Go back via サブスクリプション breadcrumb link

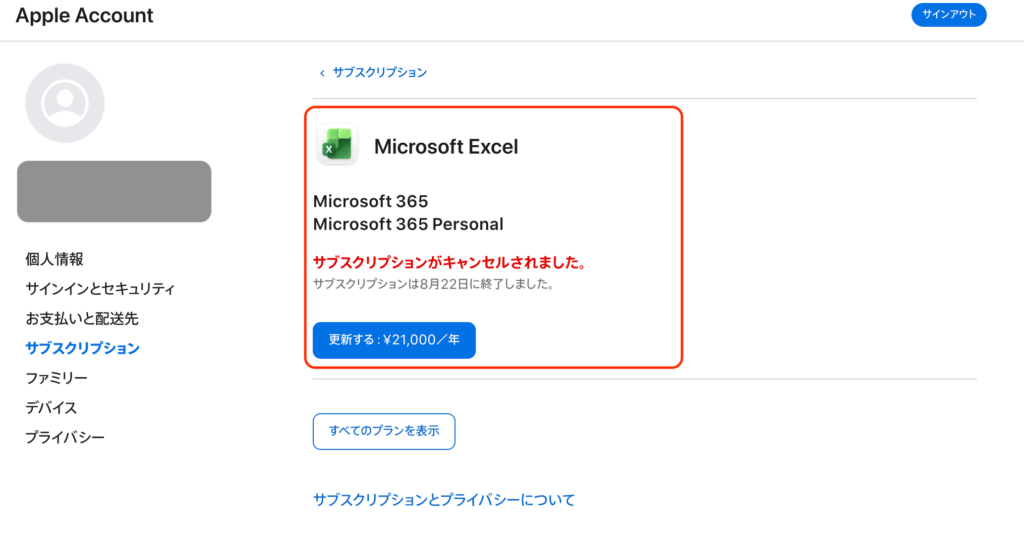379,73
